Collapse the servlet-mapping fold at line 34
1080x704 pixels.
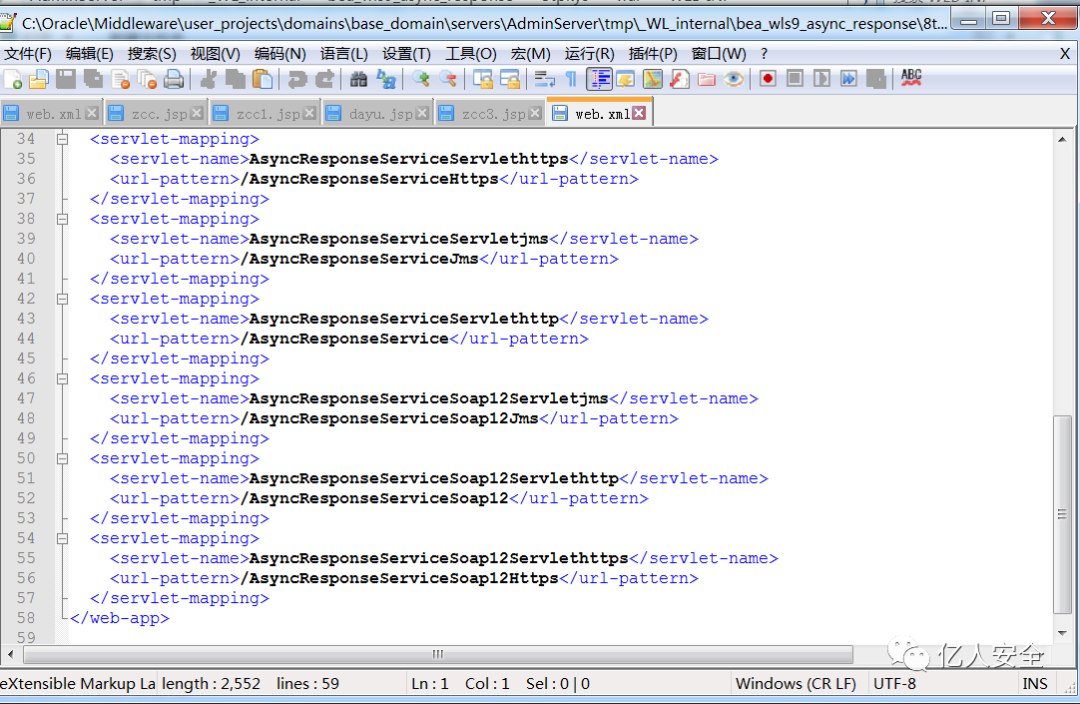click(62, 139)
